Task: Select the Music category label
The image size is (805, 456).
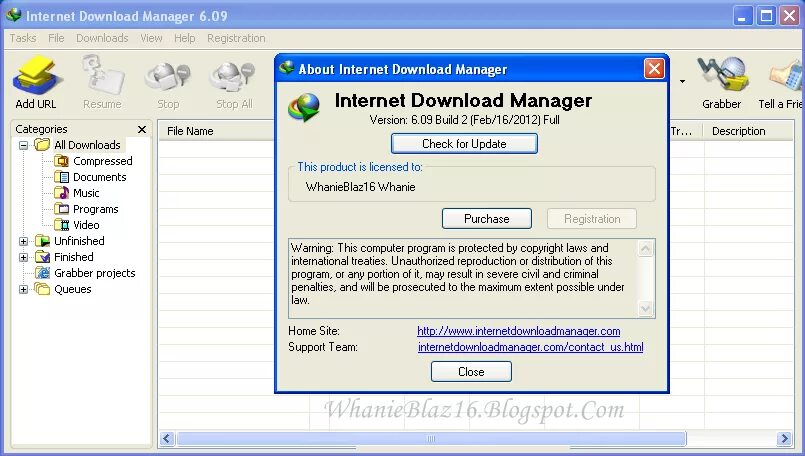Action: tap(86, 193)
